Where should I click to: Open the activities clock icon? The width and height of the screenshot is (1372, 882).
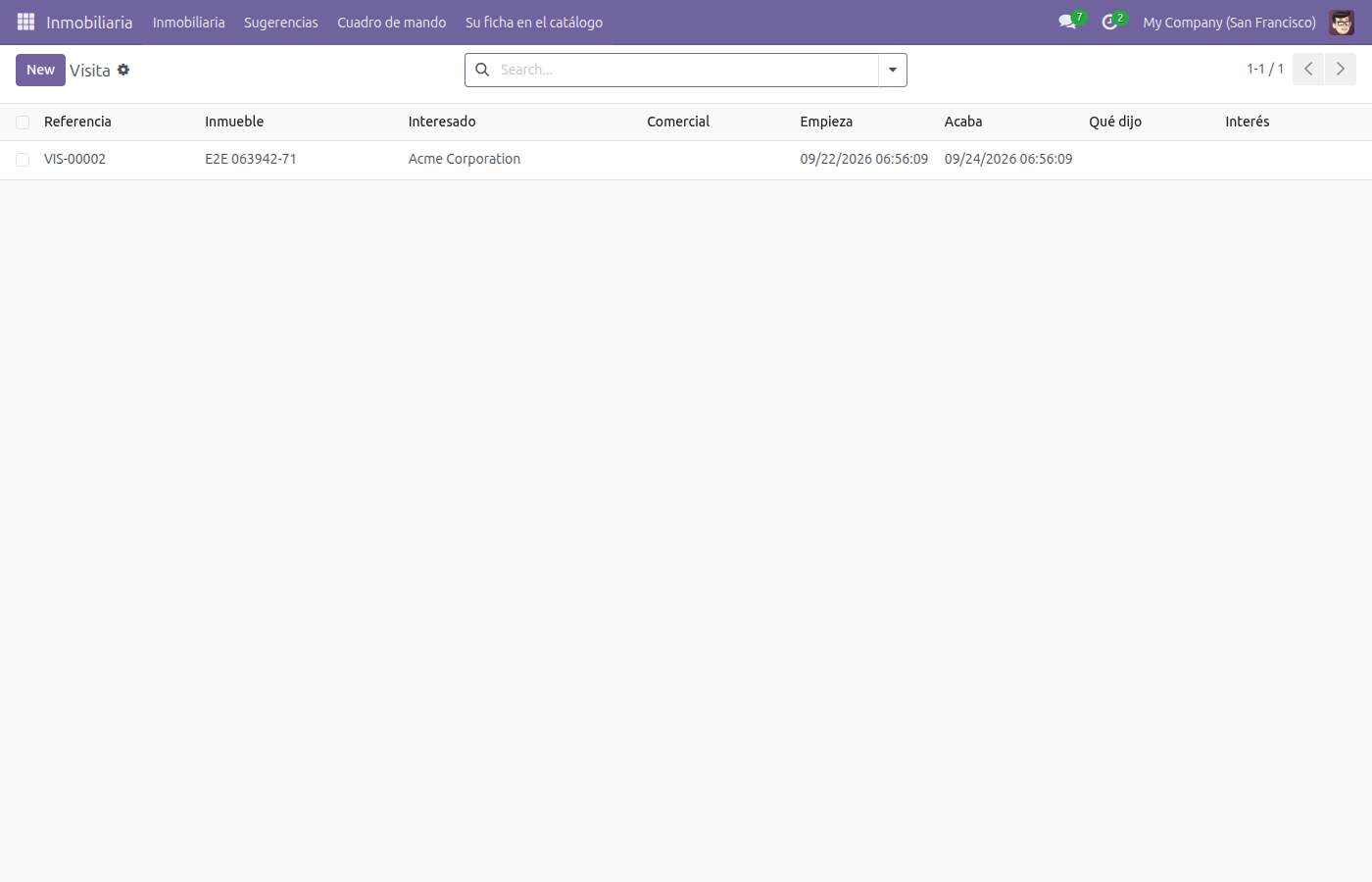point(1110,22)
